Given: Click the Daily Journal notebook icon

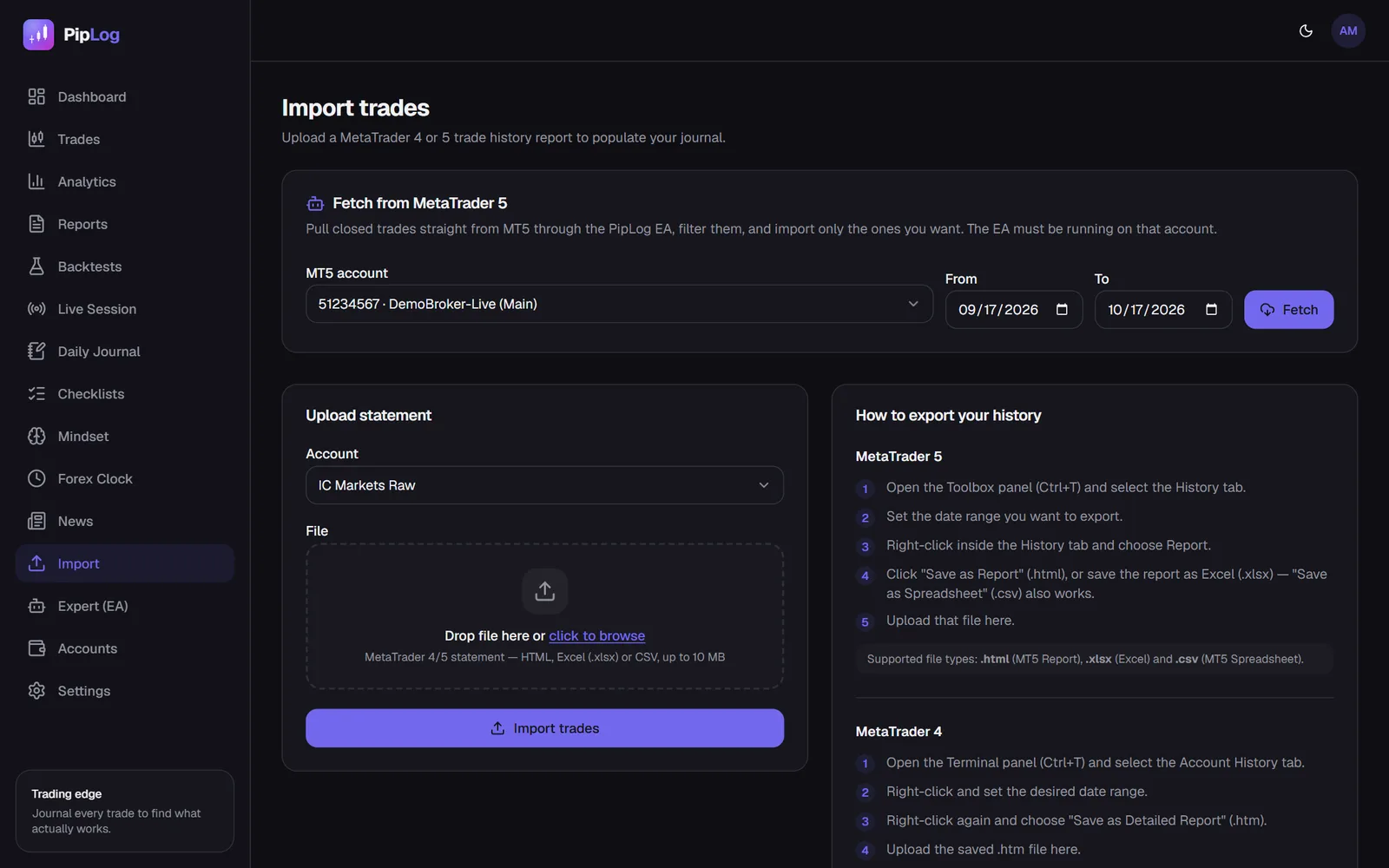Looking at the screenshot, I should (36, 352).
